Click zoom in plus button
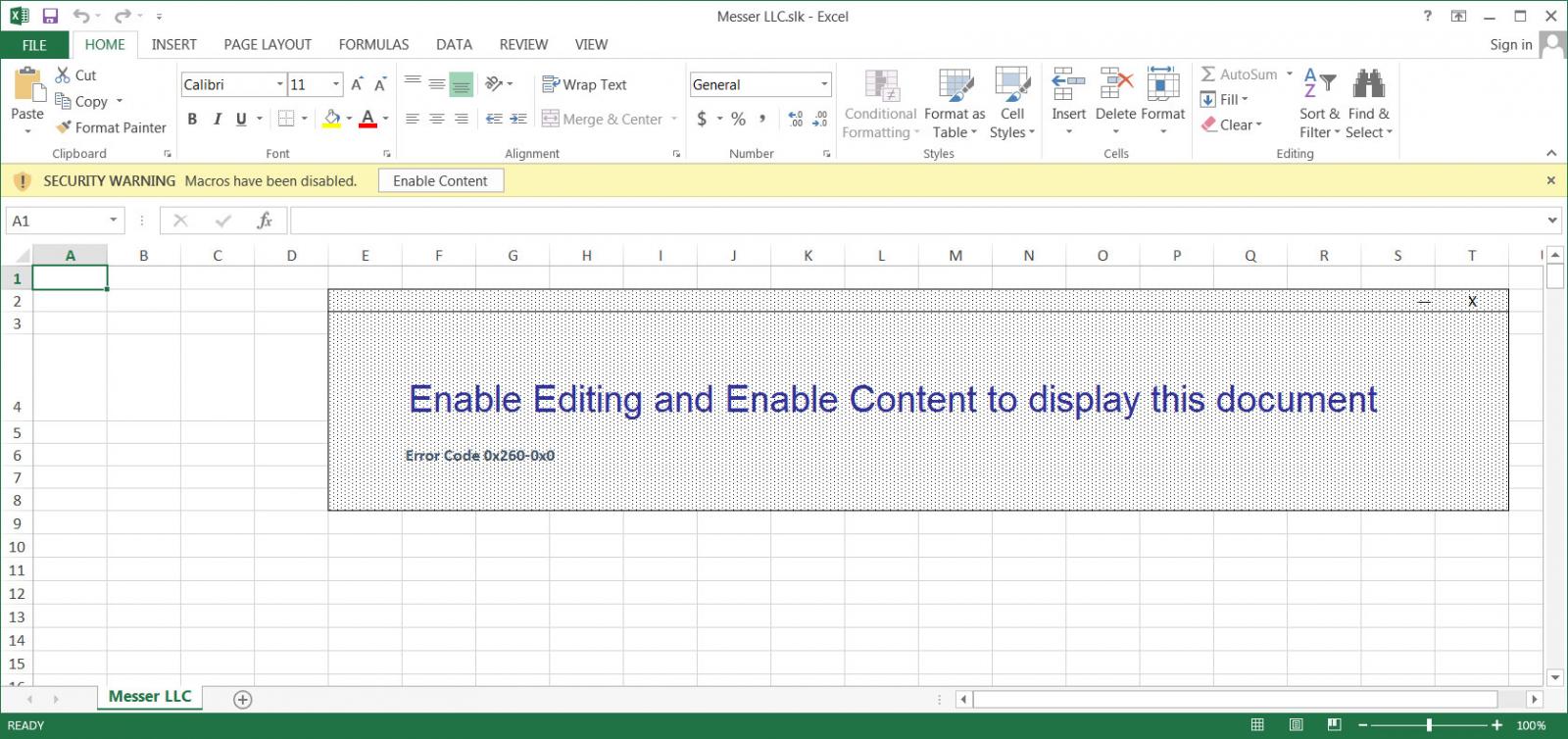1568x739 pixels. 1496,725
